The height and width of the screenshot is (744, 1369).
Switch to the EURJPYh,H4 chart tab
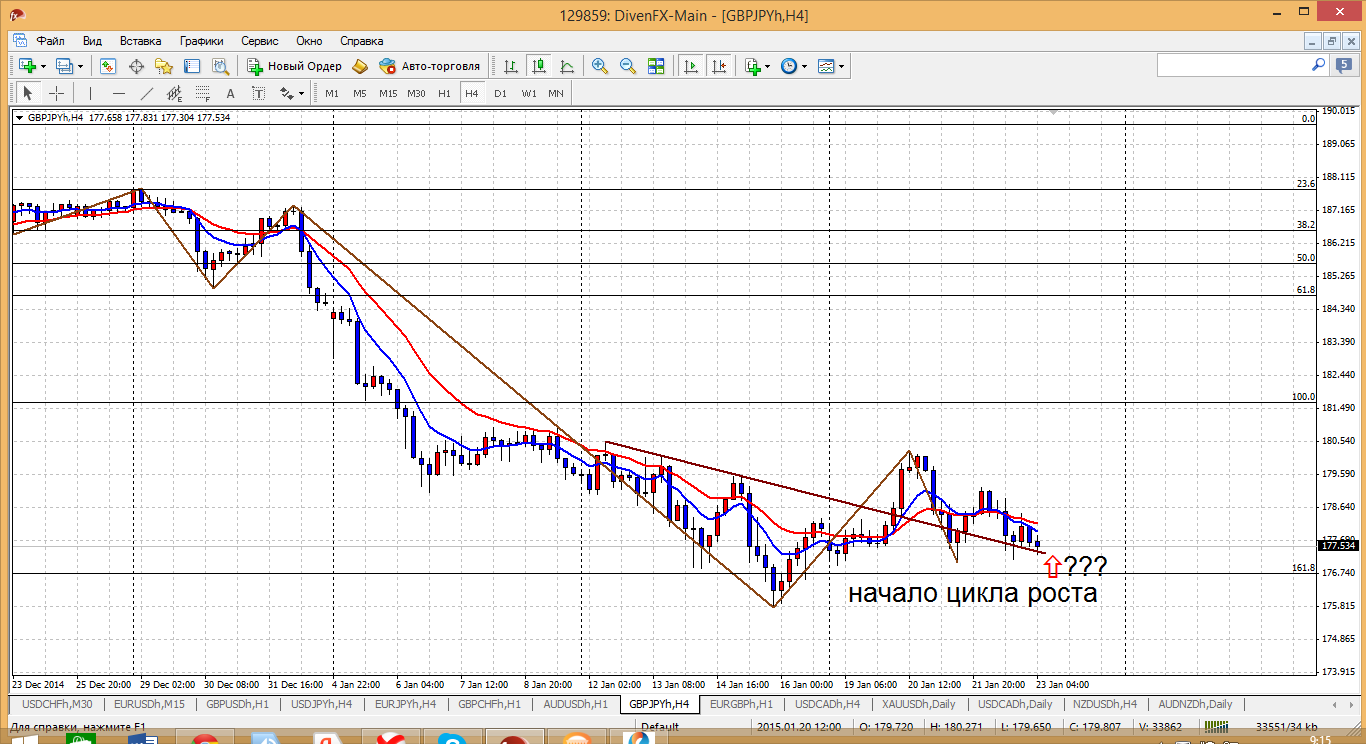(404, 704)
